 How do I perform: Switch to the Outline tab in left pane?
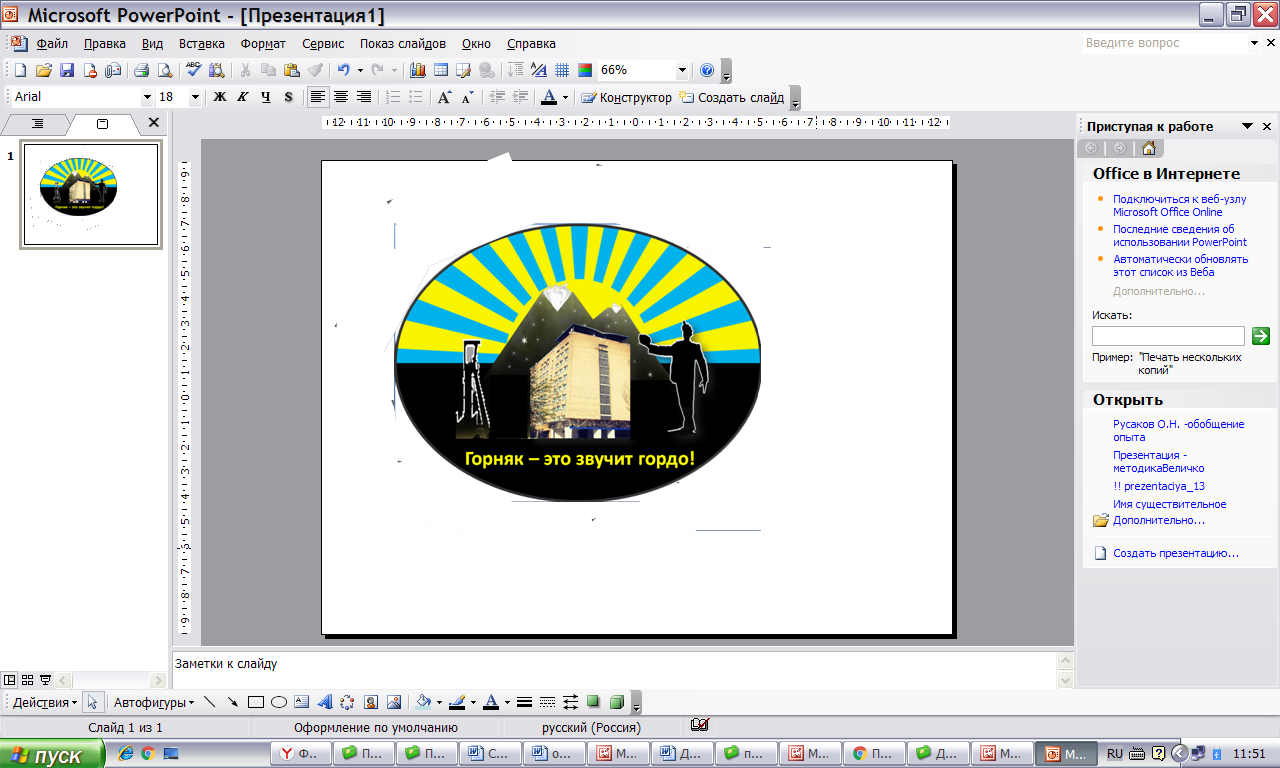37,123
